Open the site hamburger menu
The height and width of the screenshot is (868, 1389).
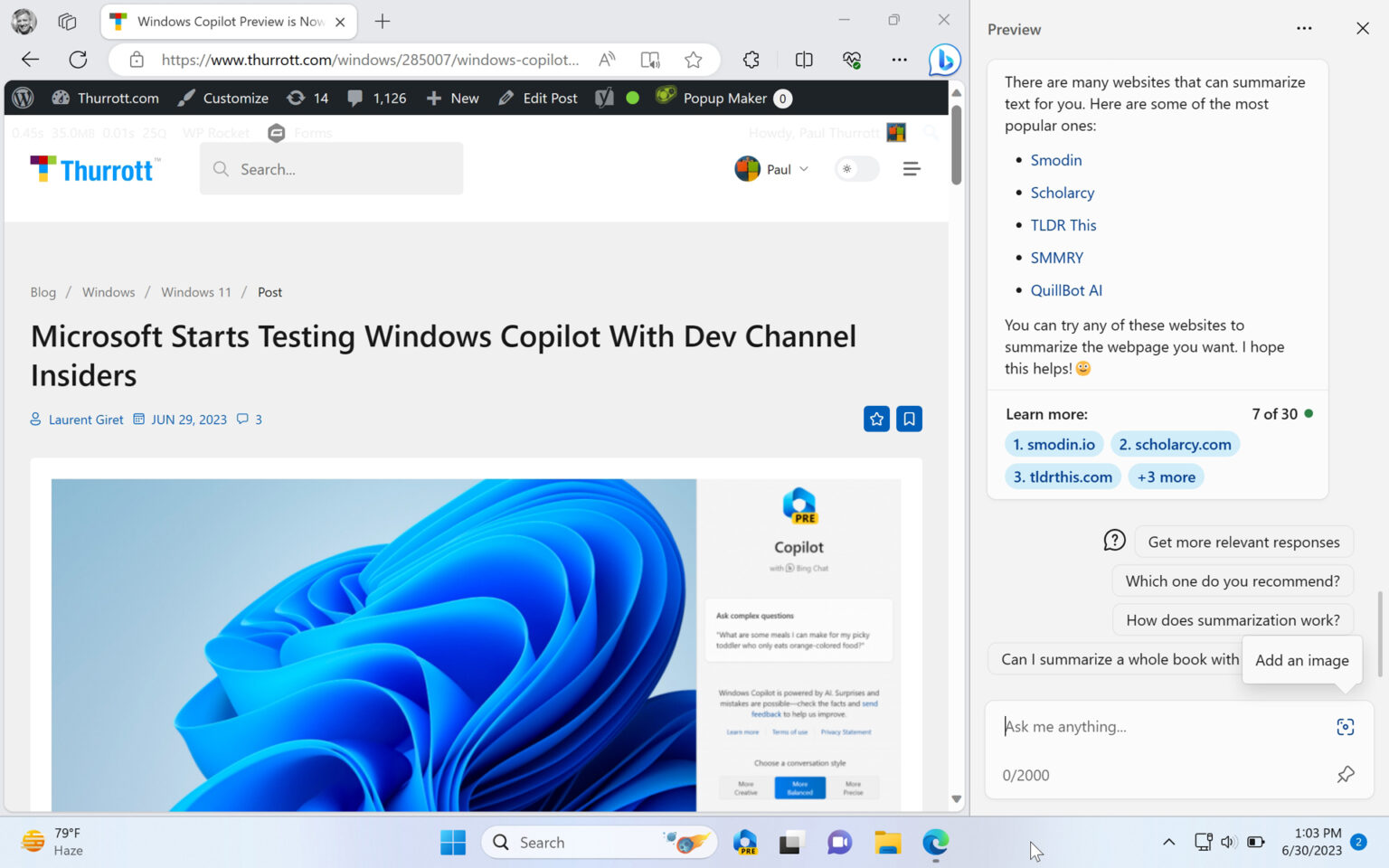click(912, 169)
